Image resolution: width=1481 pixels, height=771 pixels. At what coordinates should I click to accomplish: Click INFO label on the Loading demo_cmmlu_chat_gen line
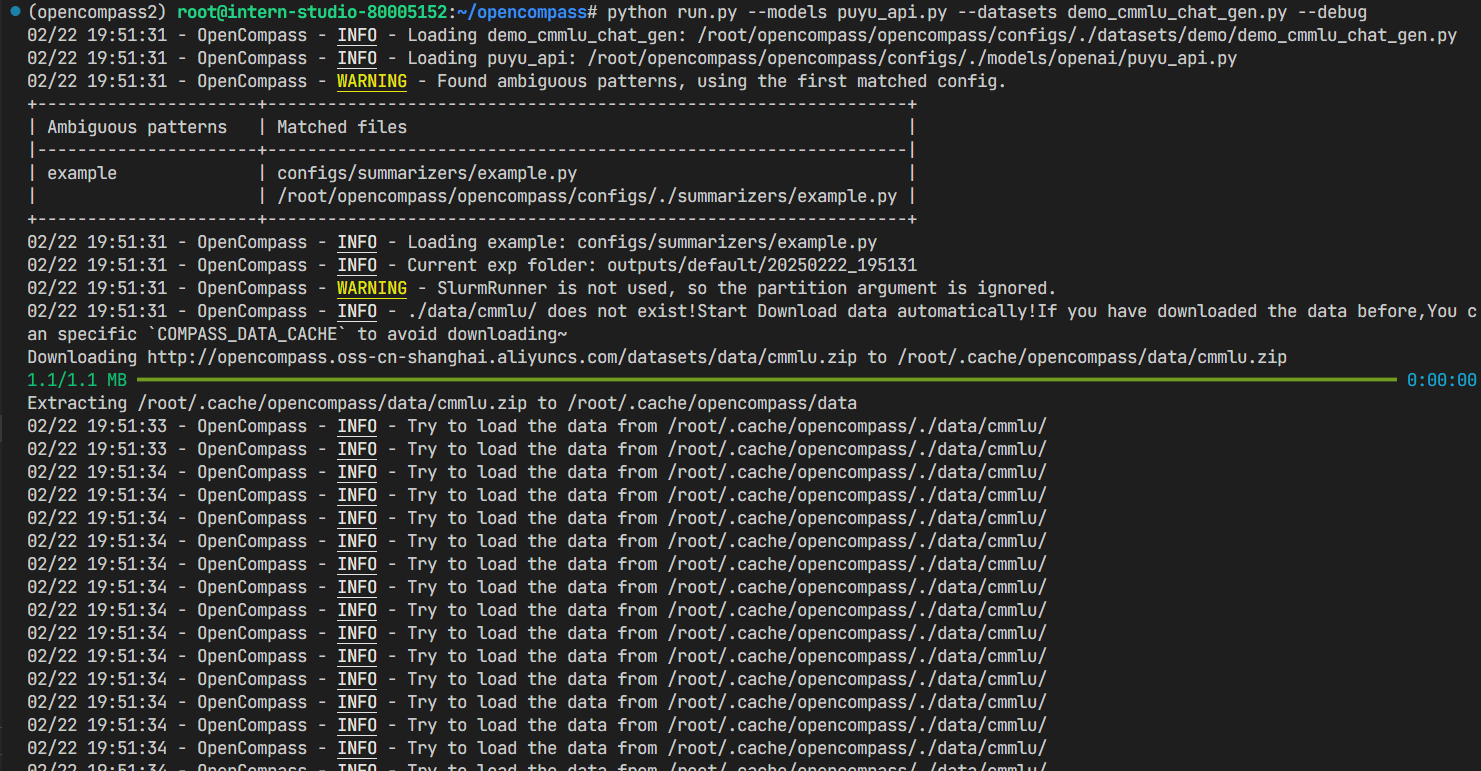357,35
